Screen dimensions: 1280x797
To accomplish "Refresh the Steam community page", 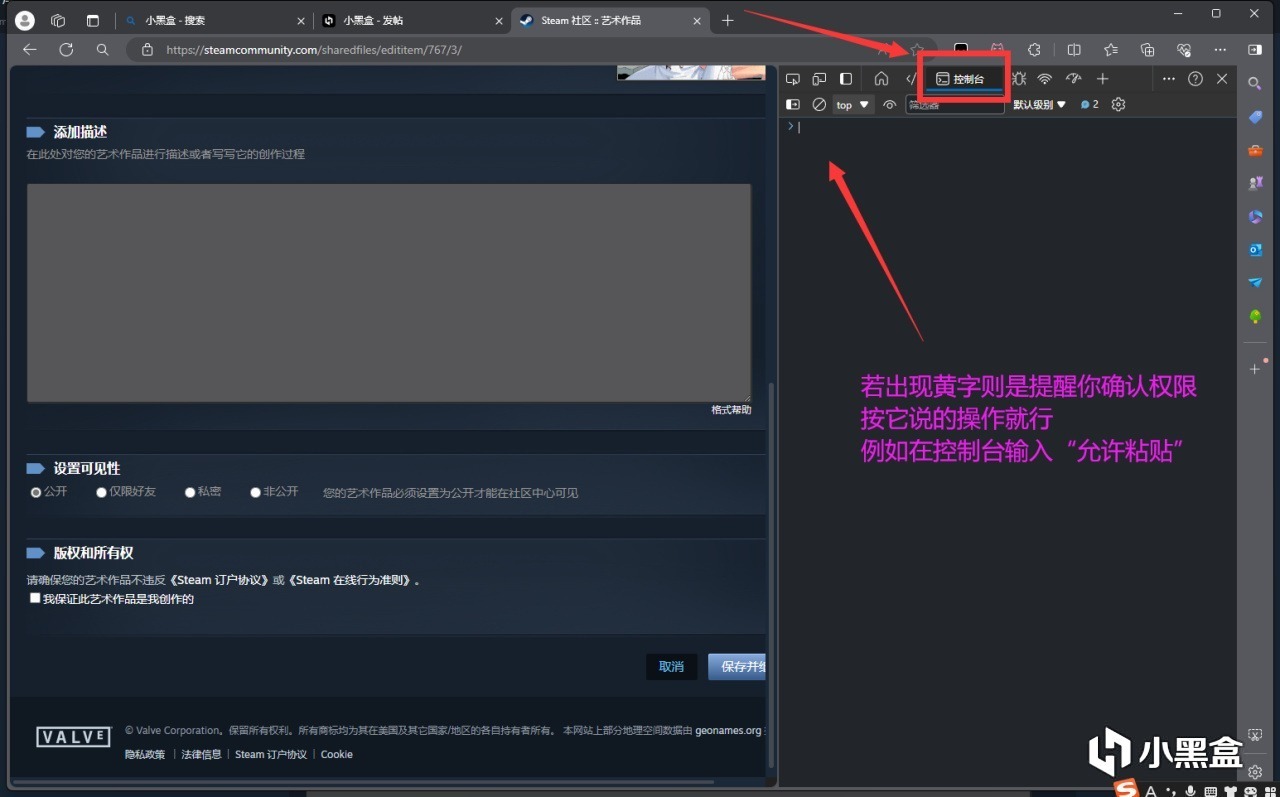I will (66, 49).
